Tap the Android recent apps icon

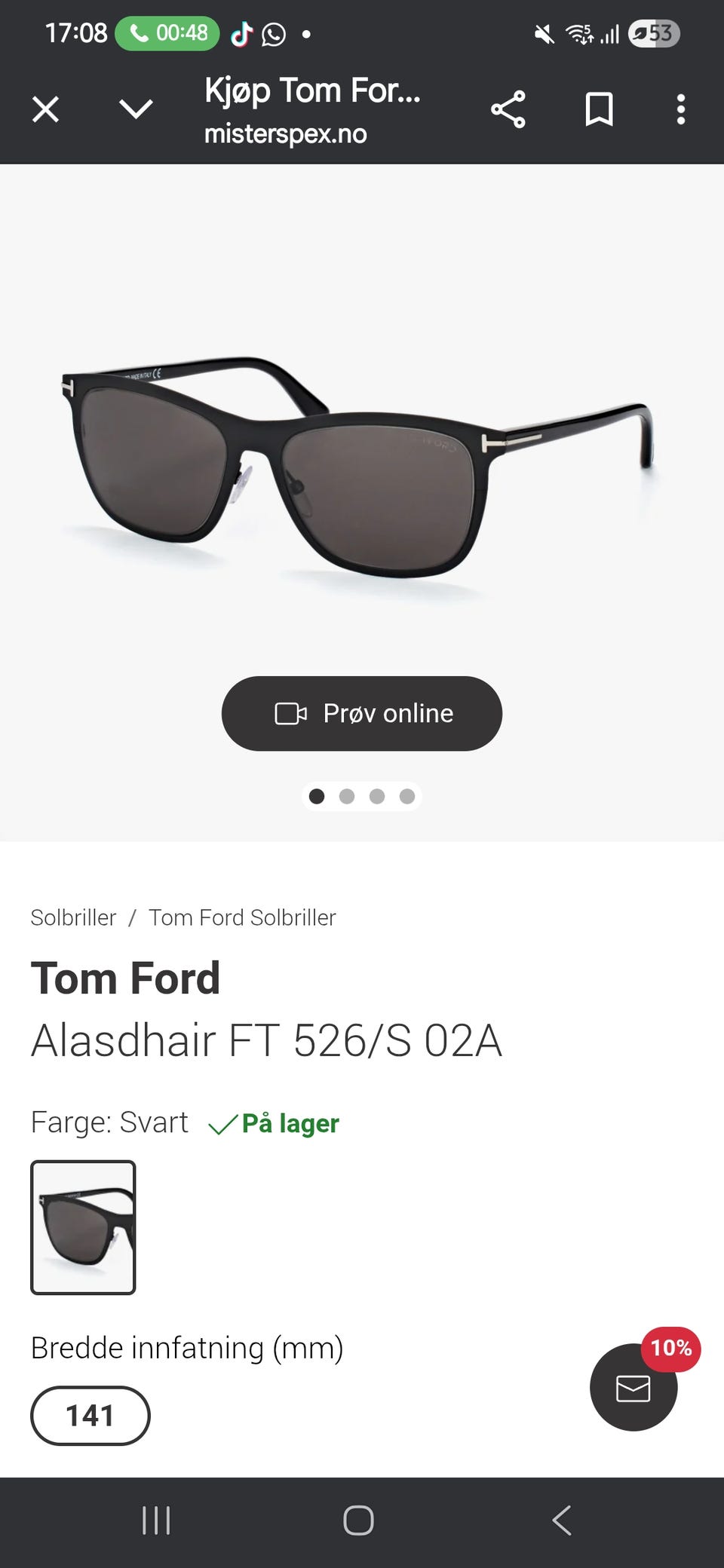156,1521
